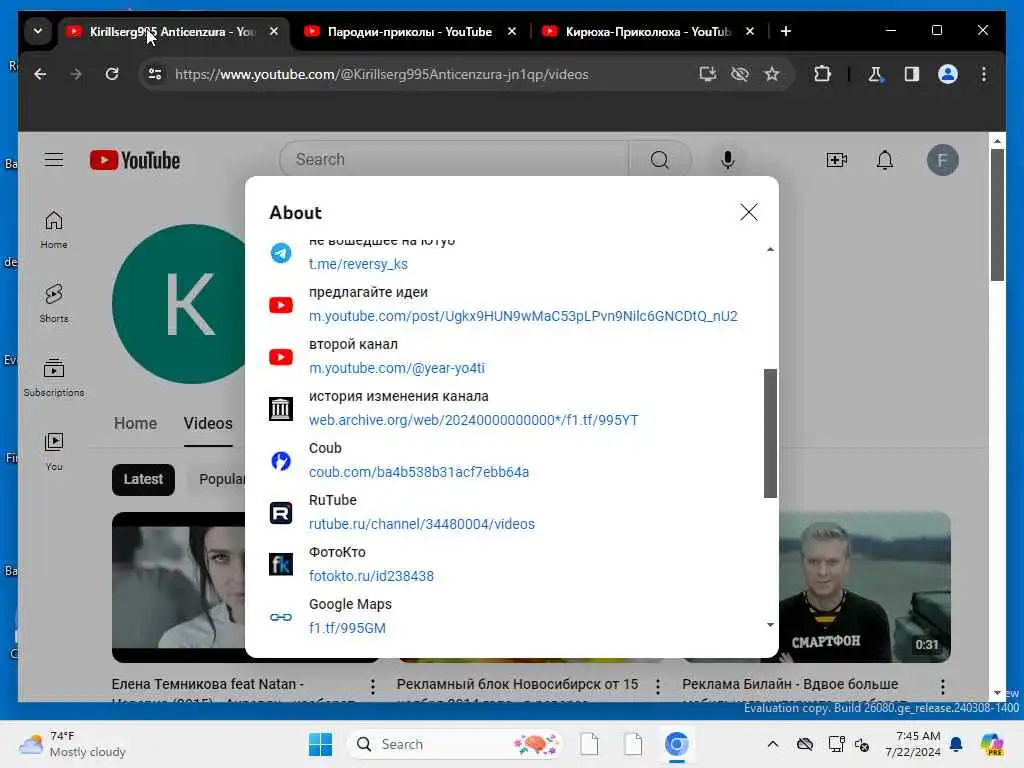The height and width of the screenshot is (768, 1024).
Task: Open the Реклама Билайн video thumbnail
Action: [x=865, y=586]
